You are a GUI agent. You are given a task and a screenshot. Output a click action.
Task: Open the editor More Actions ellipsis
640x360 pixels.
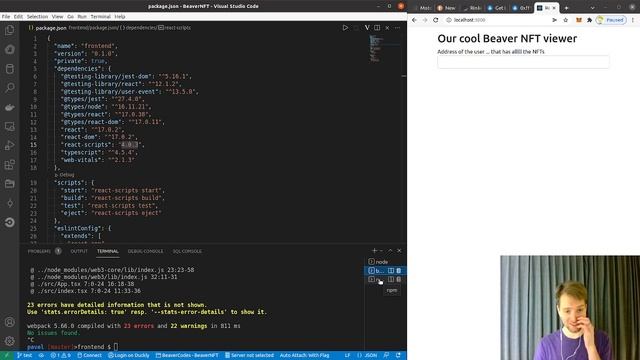coord(398,28)
